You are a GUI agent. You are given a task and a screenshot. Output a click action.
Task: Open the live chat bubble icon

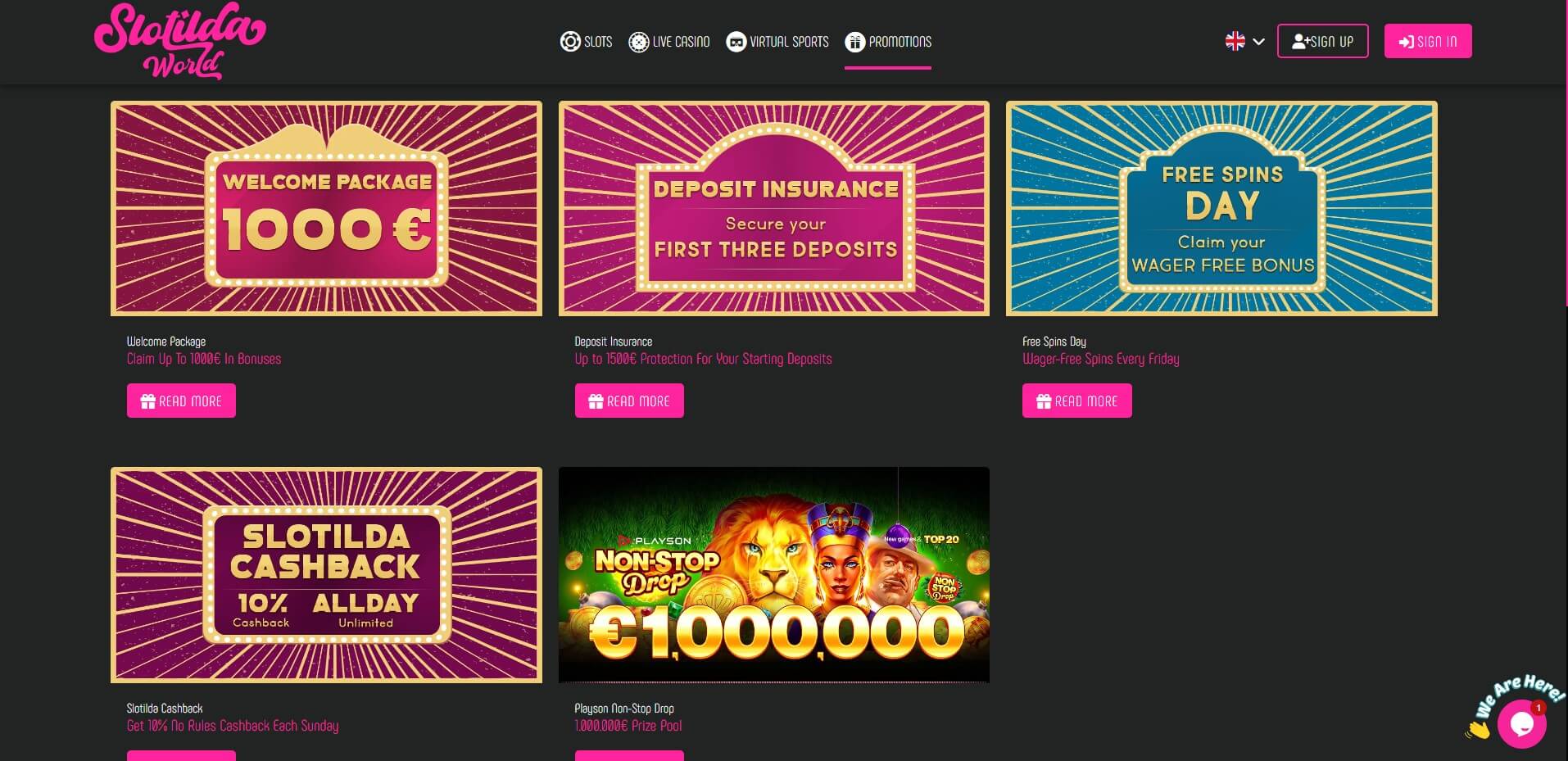click(x=1521, y=723)
